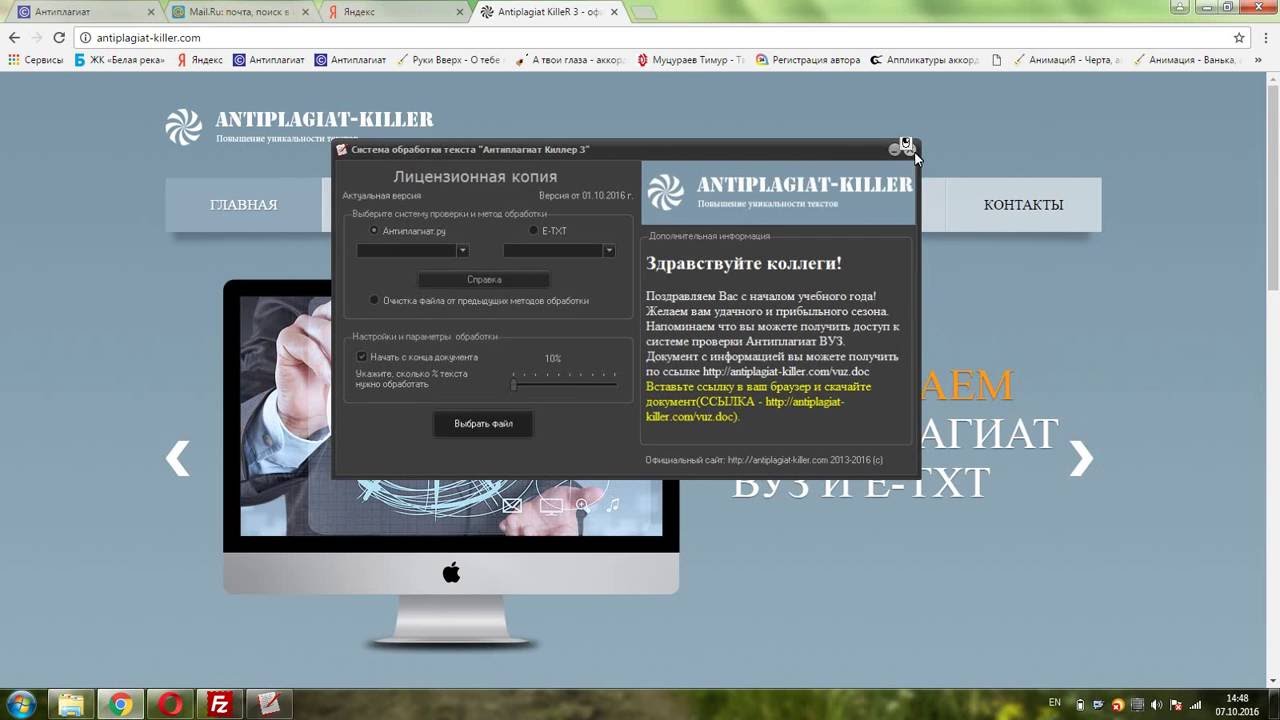Image resolution: width=1280 pixels, height=720 pixels.
Task: Minimize the Антиплагиат Киллер 3 window
Action: click(894, 150)
